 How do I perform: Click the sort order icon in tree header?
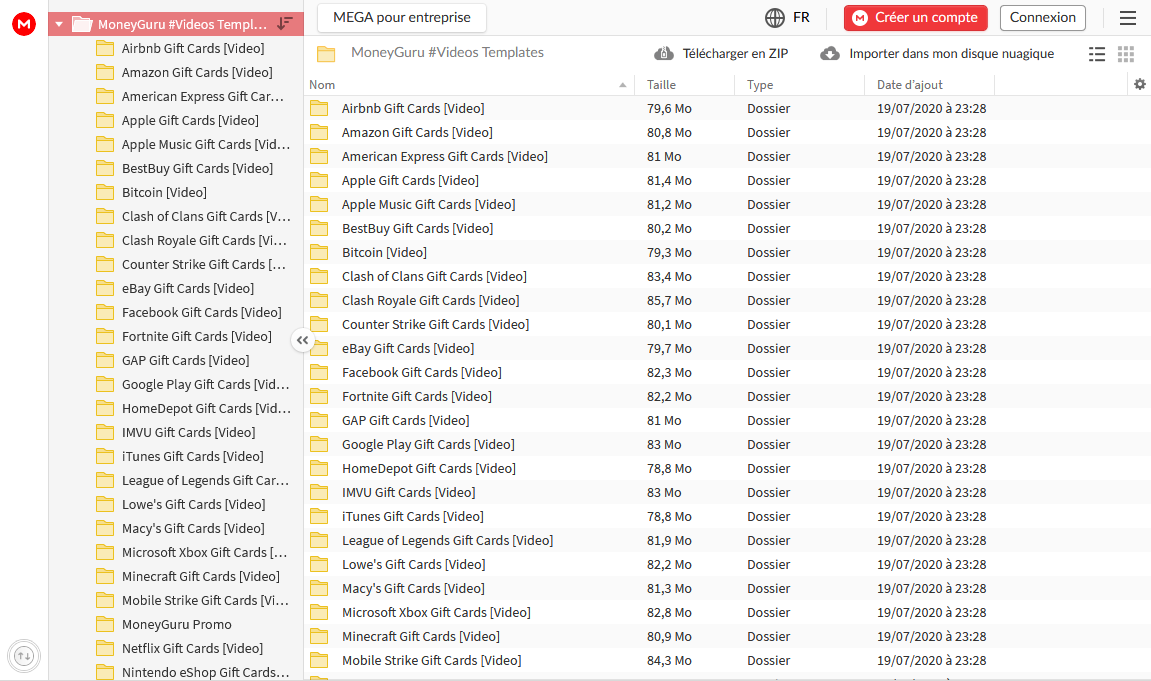[x=285, y=23]
